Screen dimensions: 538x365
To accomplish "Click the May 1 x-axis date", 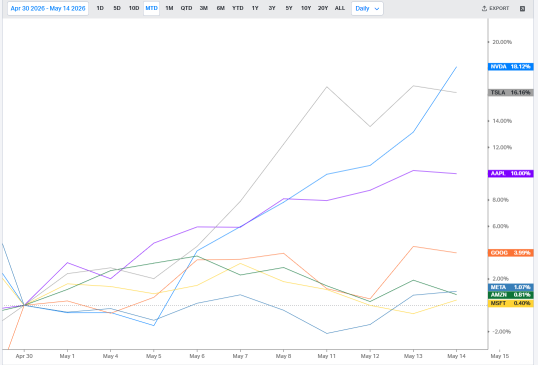I will [x=67, y=356].
